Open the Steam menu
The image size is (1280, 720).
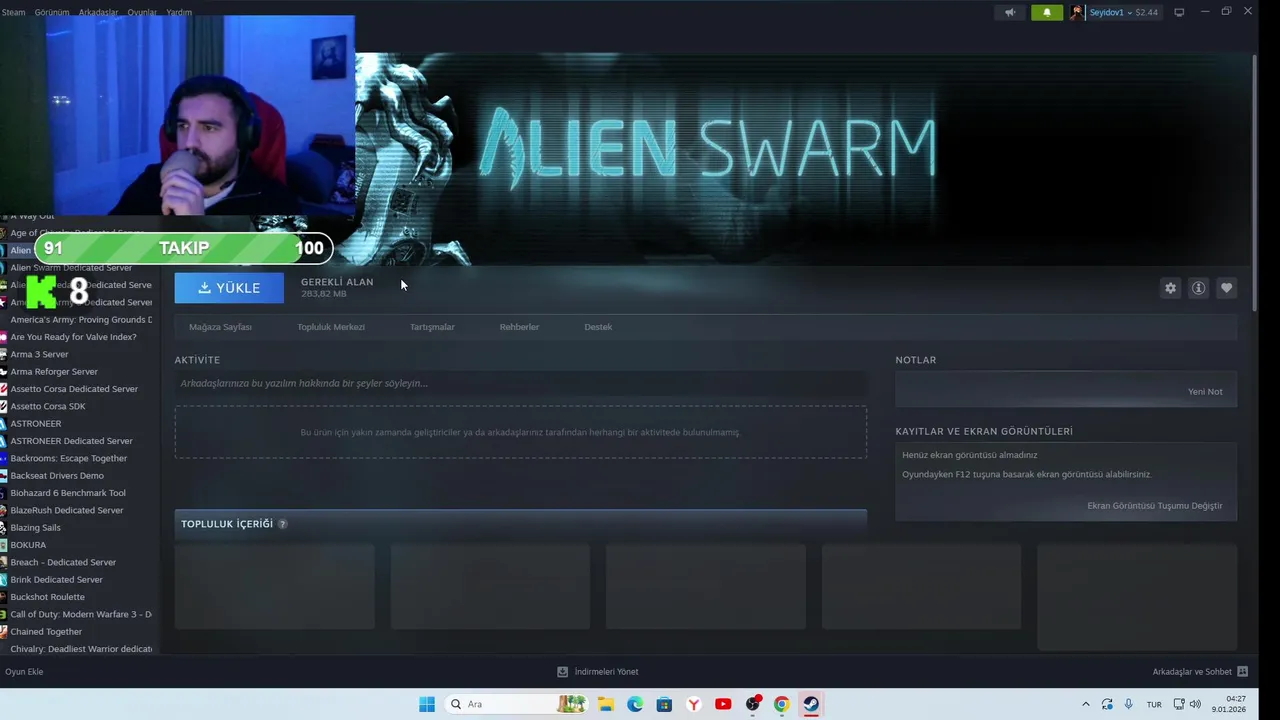point(13,12)
